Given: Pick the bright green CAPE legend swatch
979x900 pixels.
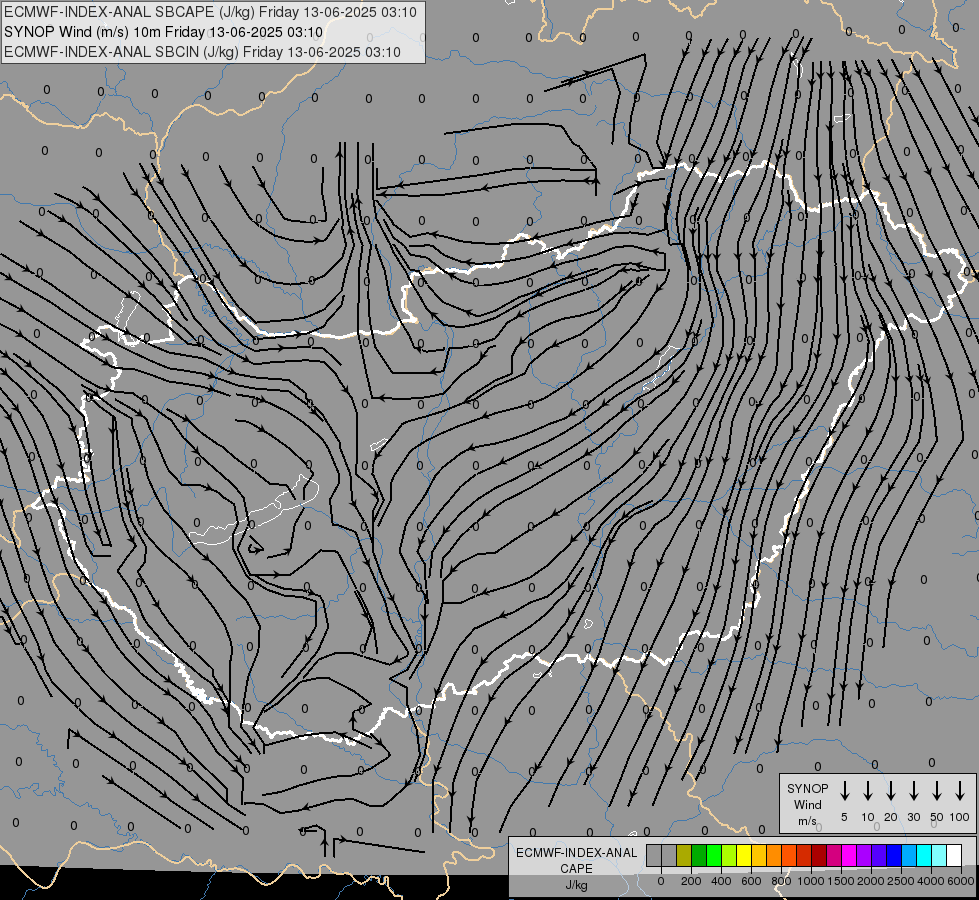Looking at the screenshot, I should (x=714, y=855).
